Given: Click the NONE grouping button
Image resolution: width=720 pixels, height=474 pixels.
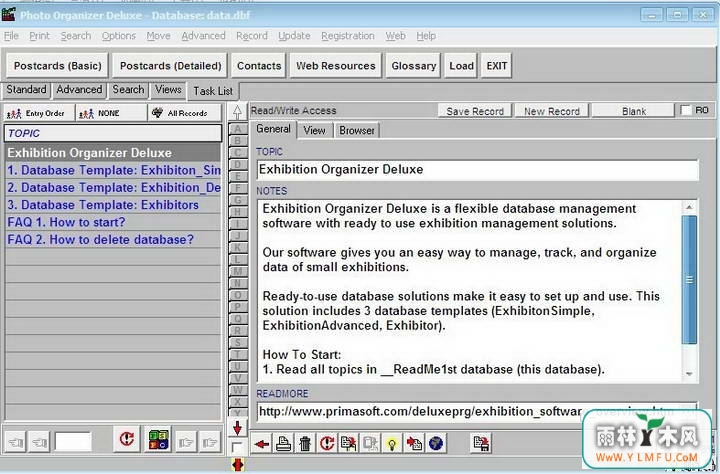Looking at the screenshot, I should pyautogui.click(x=112, y=113).
